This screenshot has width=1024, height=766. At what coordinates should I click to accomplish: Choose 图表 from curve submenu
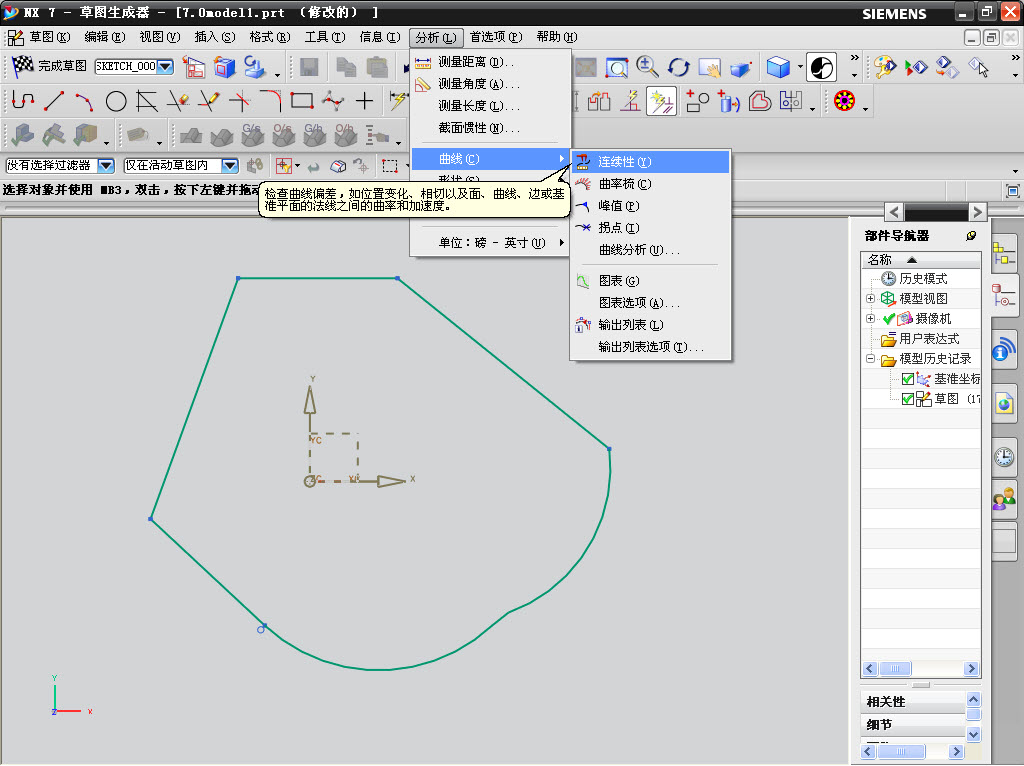click(650, 281)
